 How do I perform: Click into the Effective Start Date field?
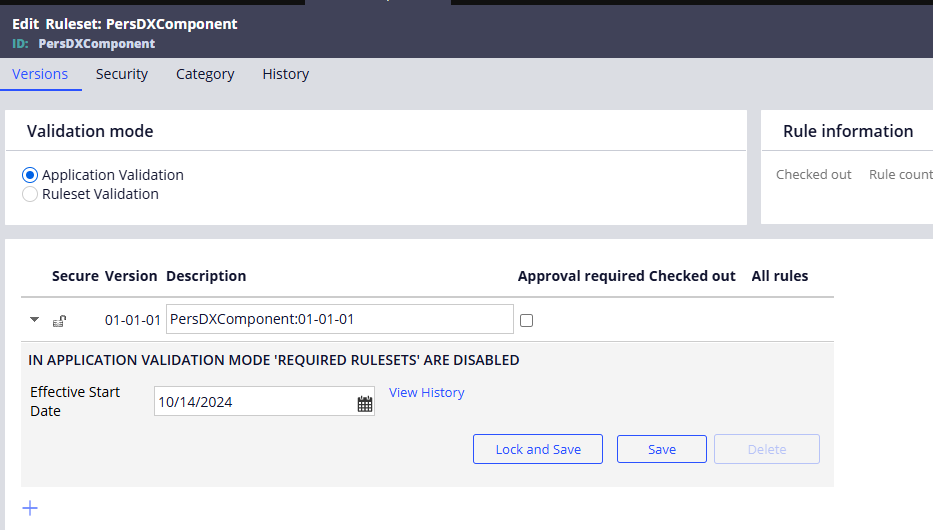click(255, 402)
